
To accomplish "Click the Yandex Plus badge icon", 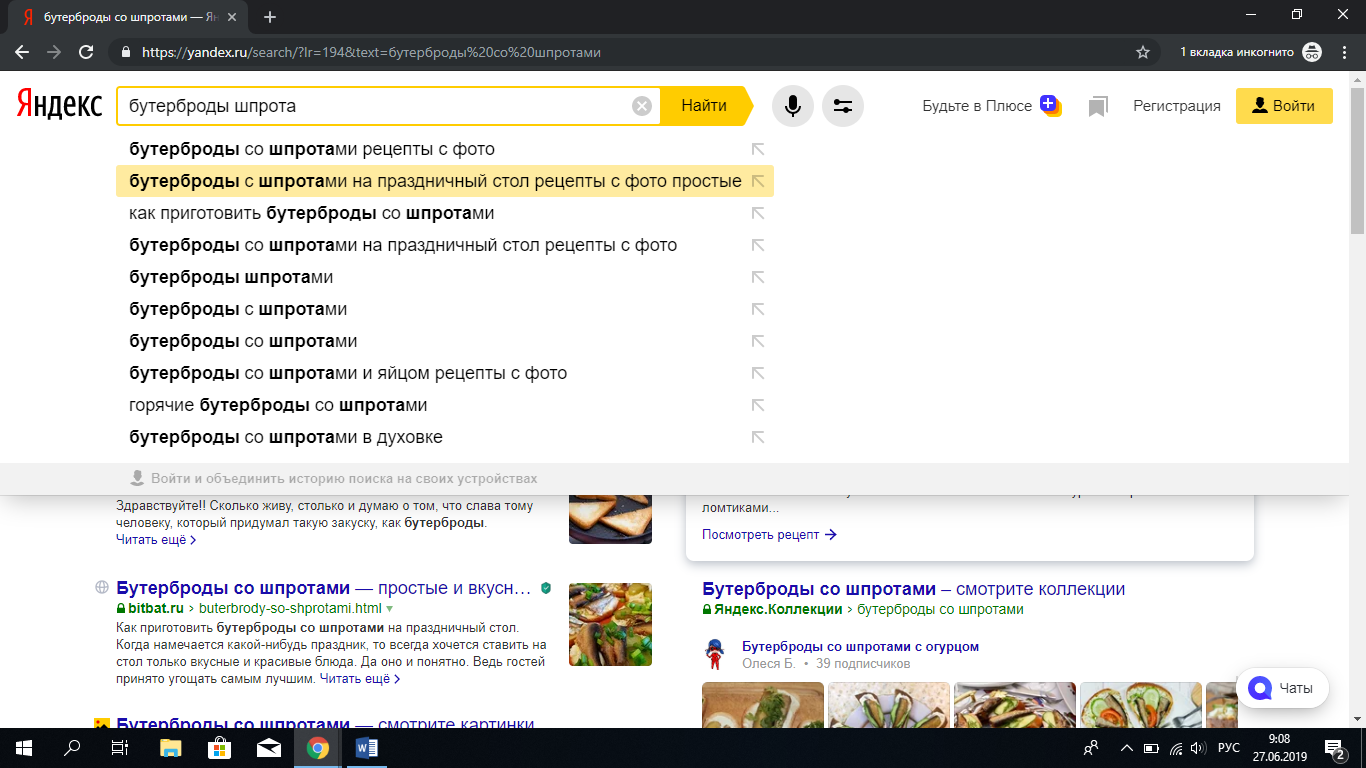I will tap(1050, 105).
